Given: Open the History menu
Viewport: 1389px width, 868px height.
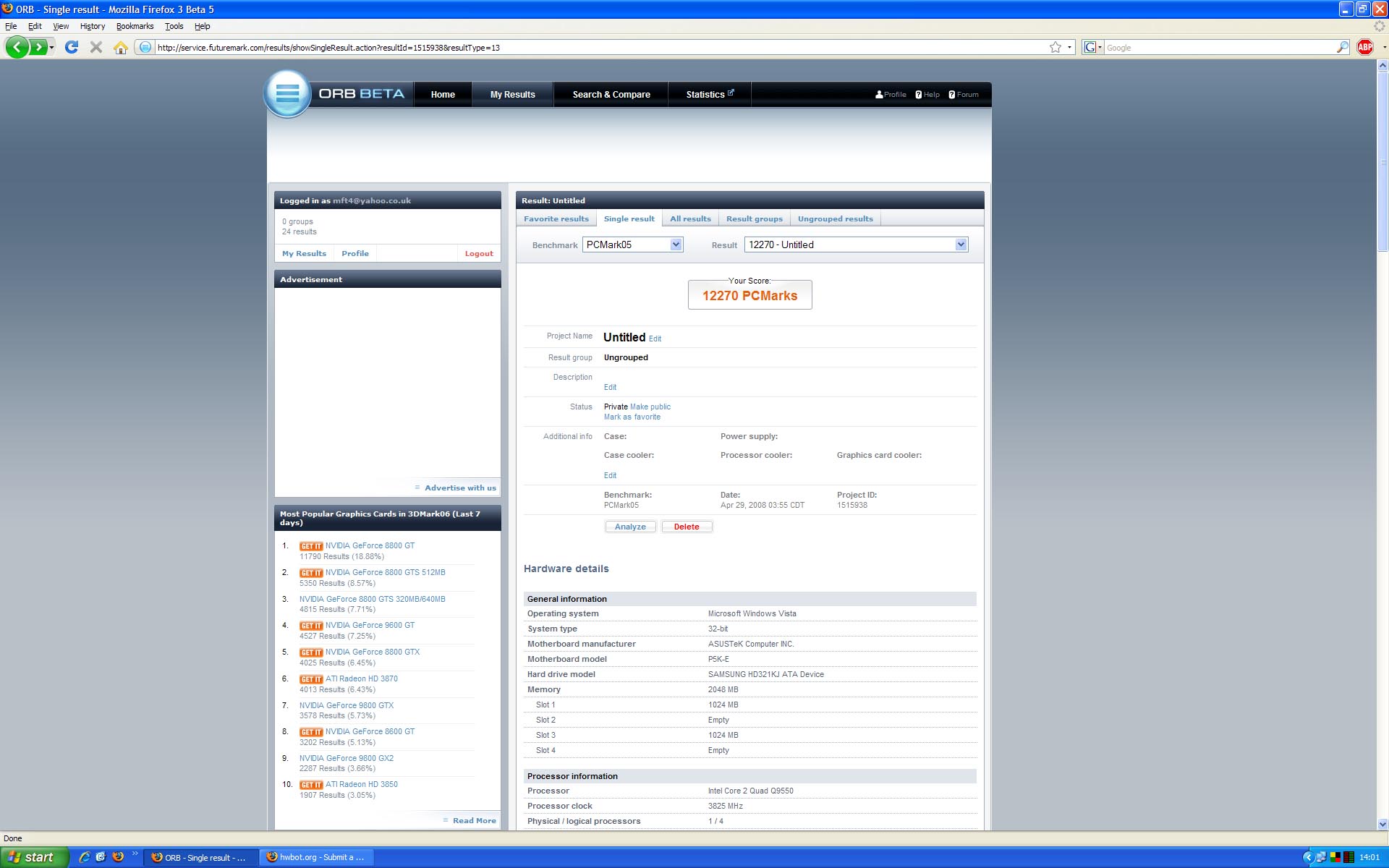Looking at the screenshot, I should point(93,26).
